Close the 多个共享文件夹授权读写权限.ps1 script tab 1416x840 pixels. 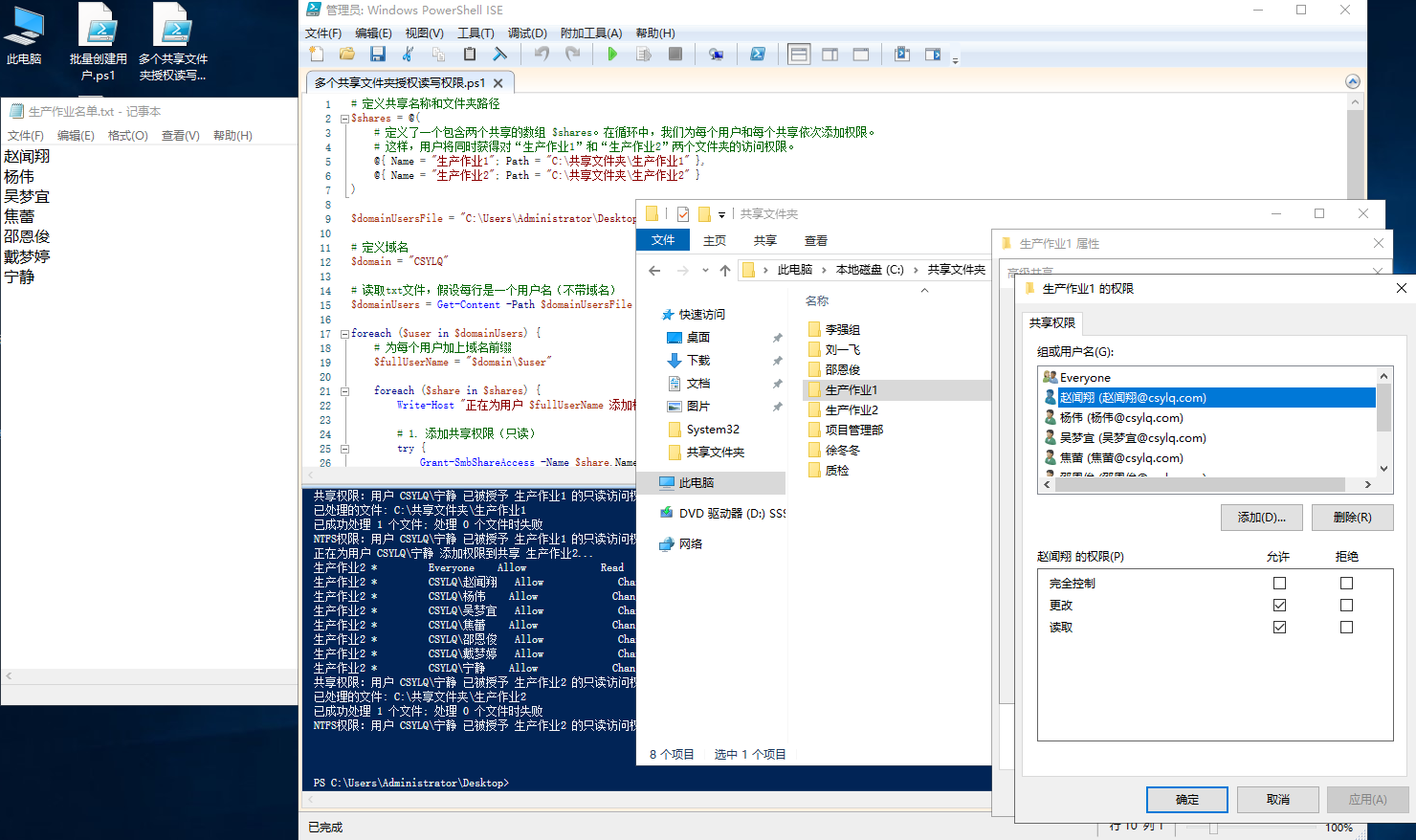(498, 83)
